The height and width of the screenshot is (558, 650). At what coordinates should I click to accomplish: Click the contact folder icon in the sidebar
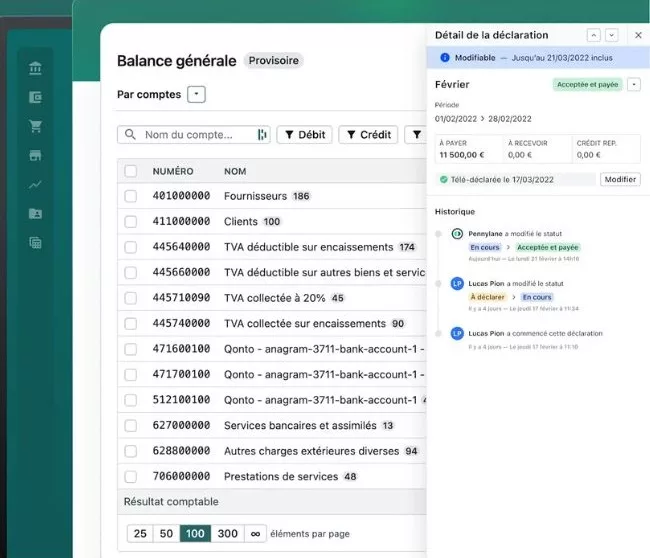click(x=36, y=214)
